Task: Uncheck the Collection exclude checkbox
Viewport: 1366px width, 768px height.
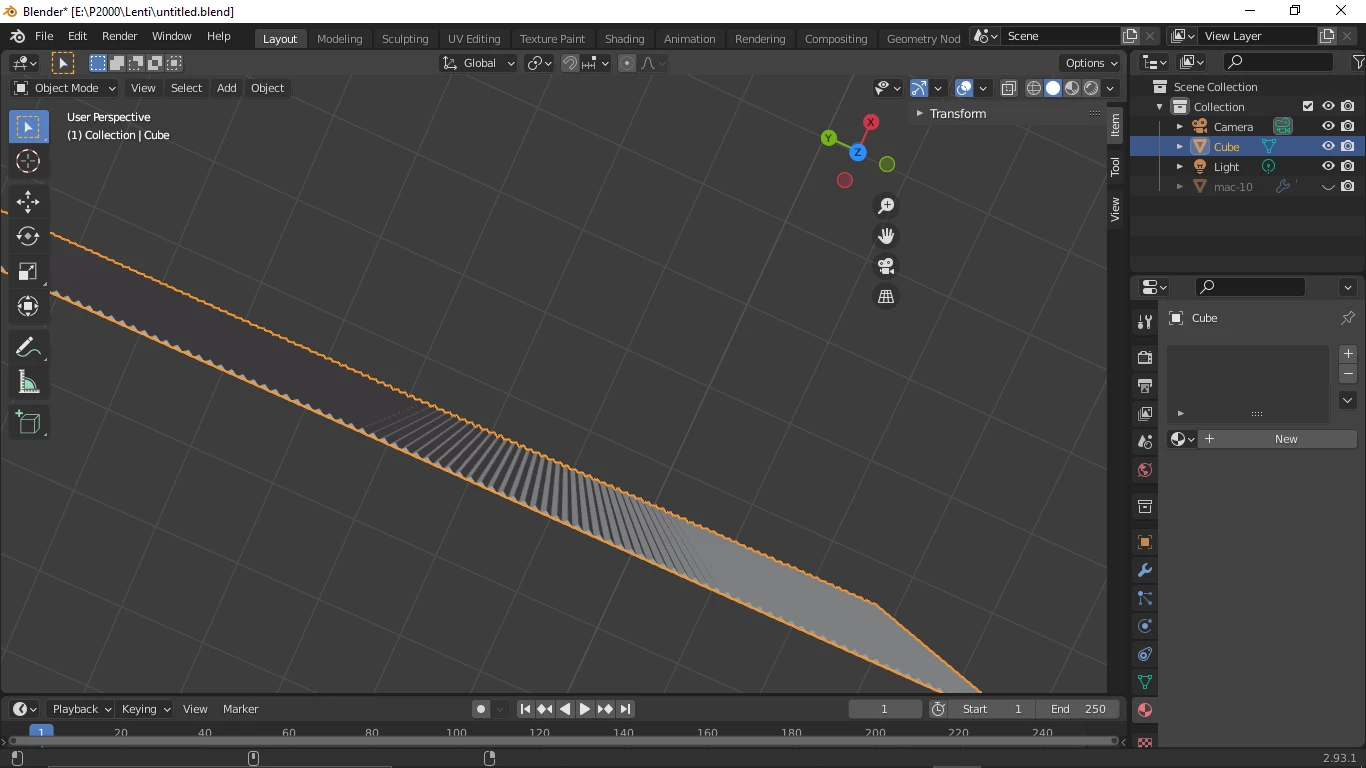Action: click(1308, 107)
